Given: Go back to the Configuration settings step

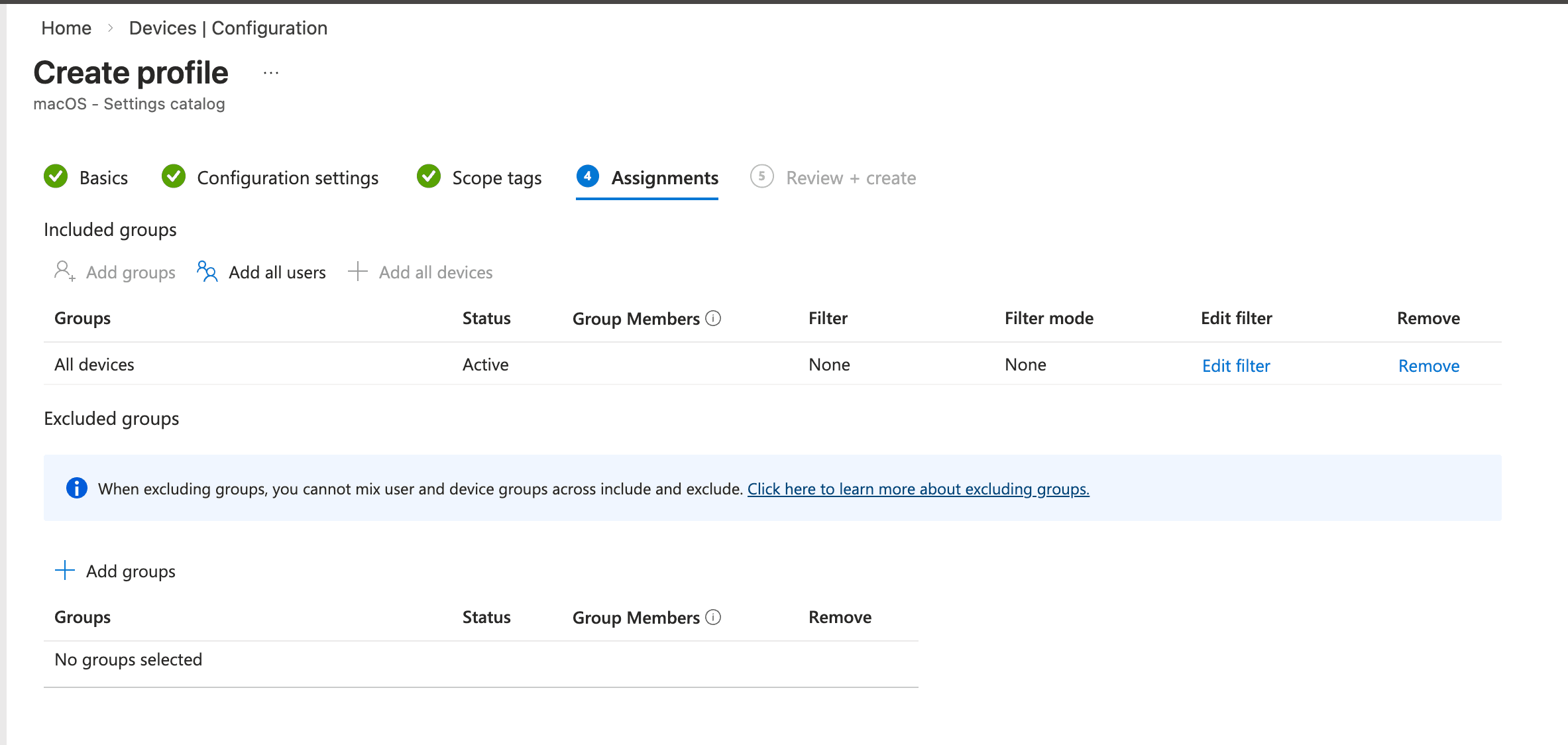Looking at the screenshot, I should pyautogui.click(x=288, y=178).
